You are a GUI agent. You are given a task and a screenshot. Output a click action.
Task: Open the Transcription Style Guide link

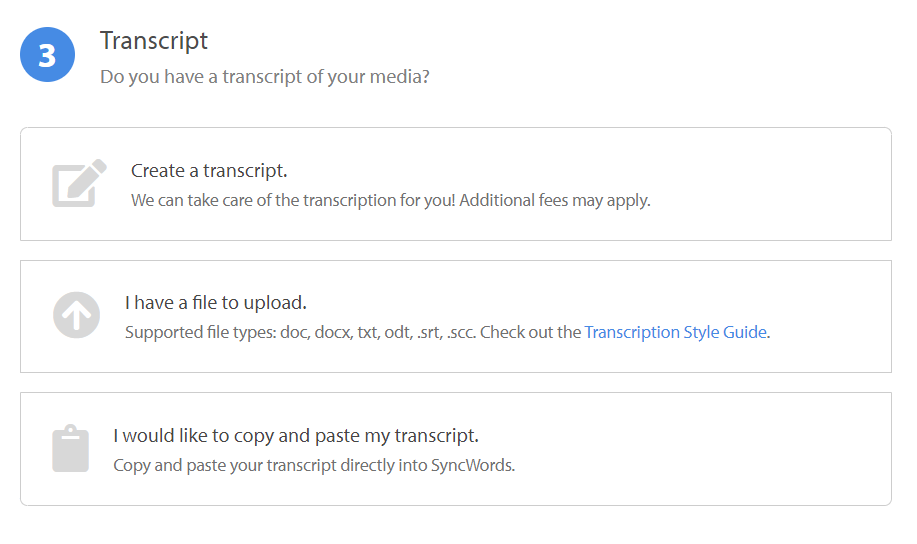[675, 332]
